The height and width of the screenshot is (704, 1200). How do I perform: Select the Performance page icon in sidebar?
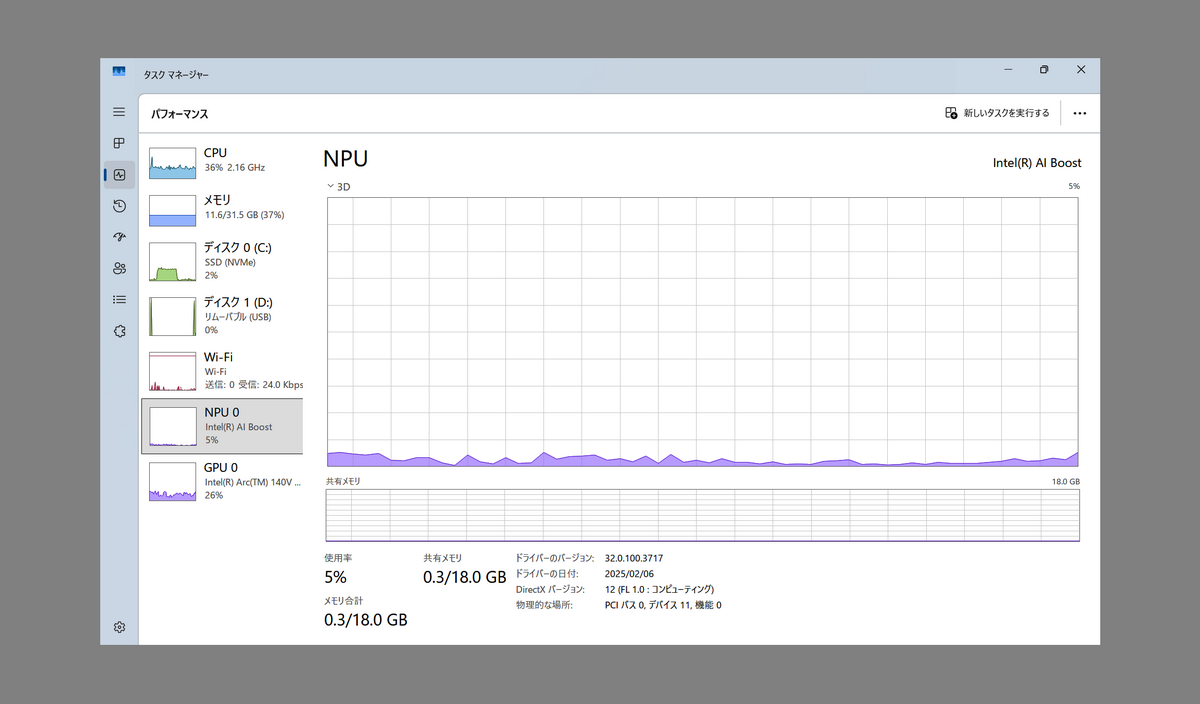(x=119, y=175)
